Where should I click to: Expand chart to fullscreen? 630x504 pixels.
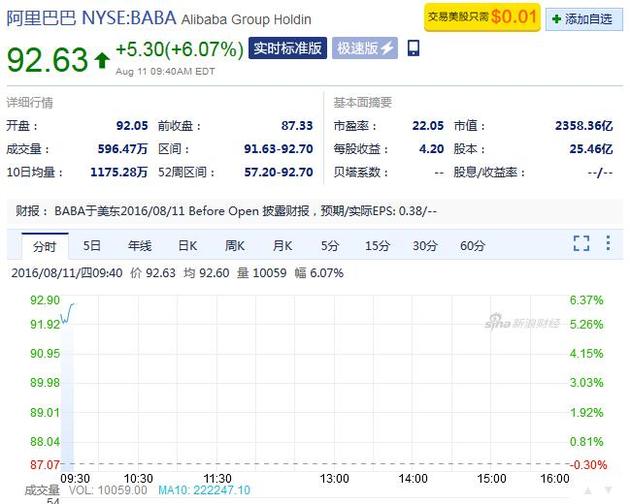pyautogui.click(x=581, y=243)
